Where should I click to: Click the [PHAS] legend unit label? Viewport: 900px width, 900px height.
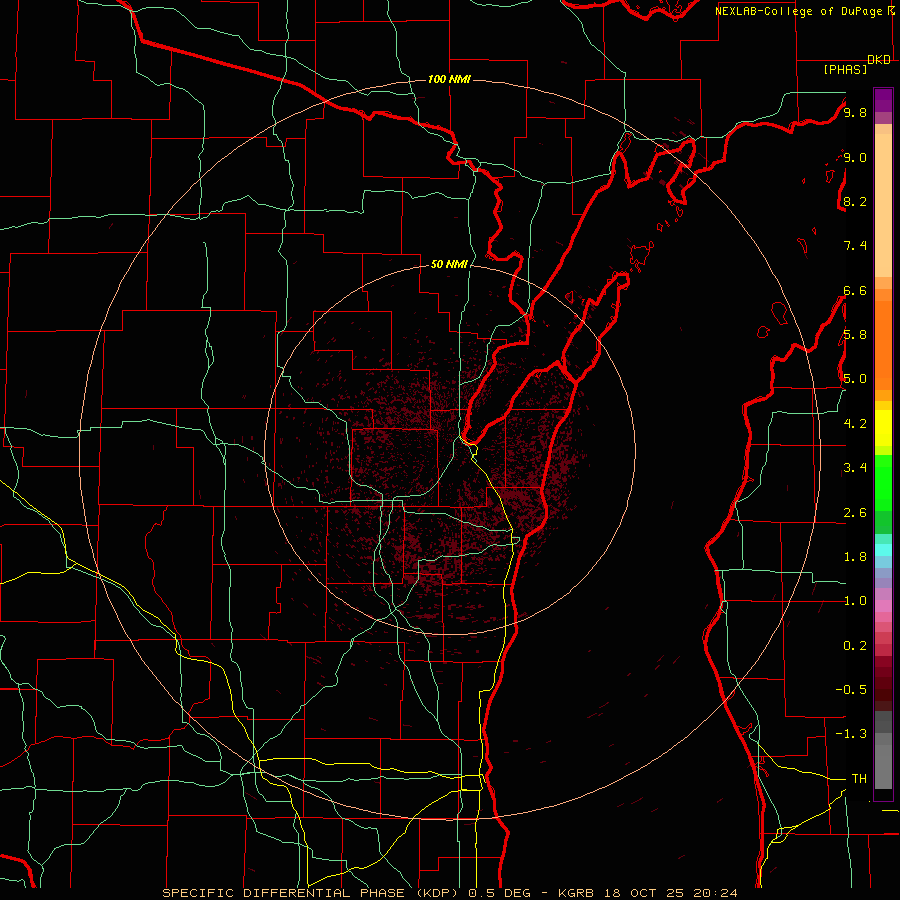[x=845, y=69]
